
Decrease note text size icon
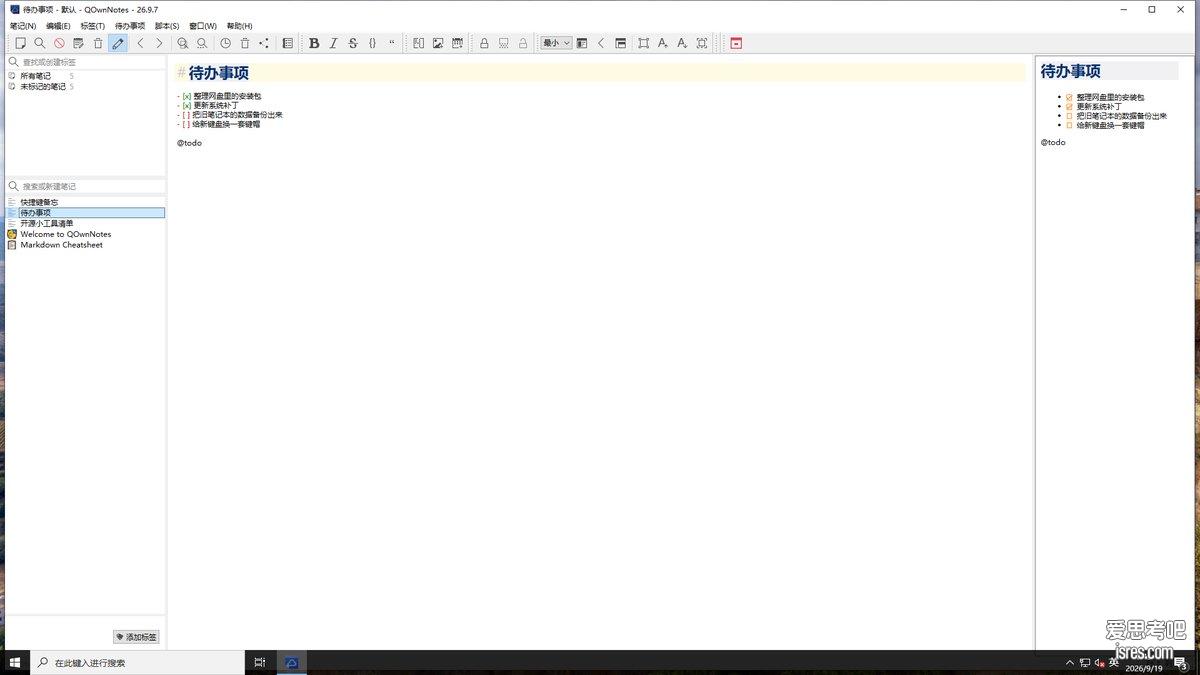coord(682,43)
